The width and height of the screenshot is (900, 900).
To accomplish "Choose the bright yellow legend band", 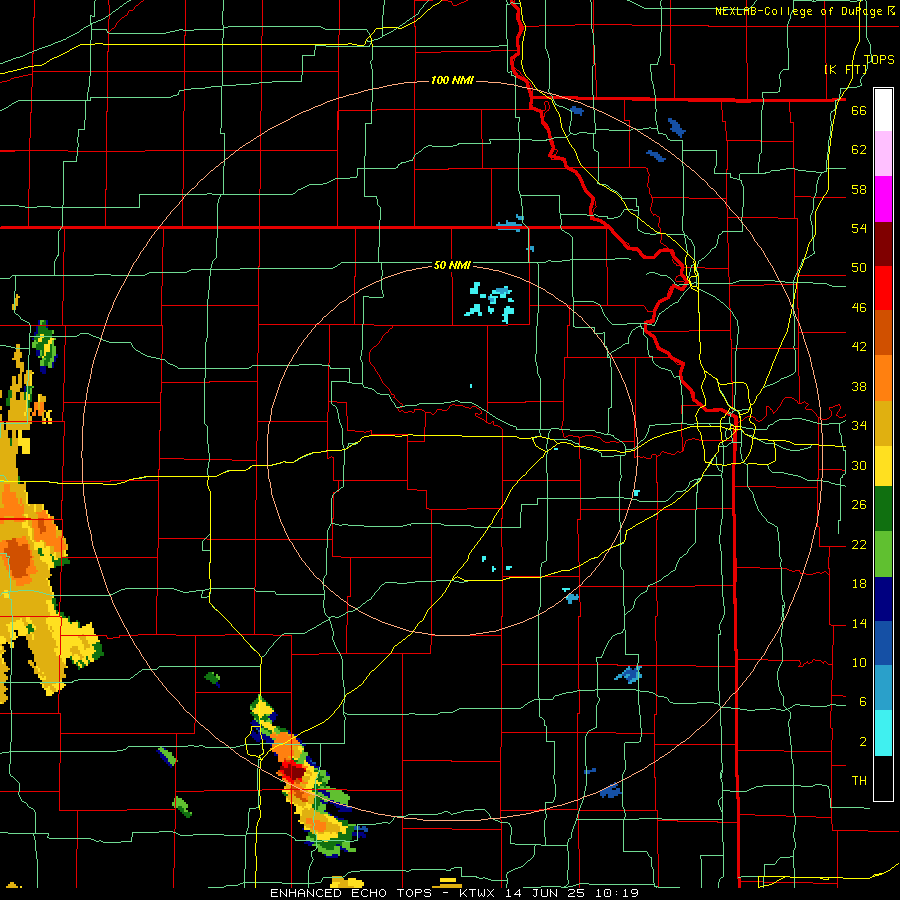I will tap(883, 466).
